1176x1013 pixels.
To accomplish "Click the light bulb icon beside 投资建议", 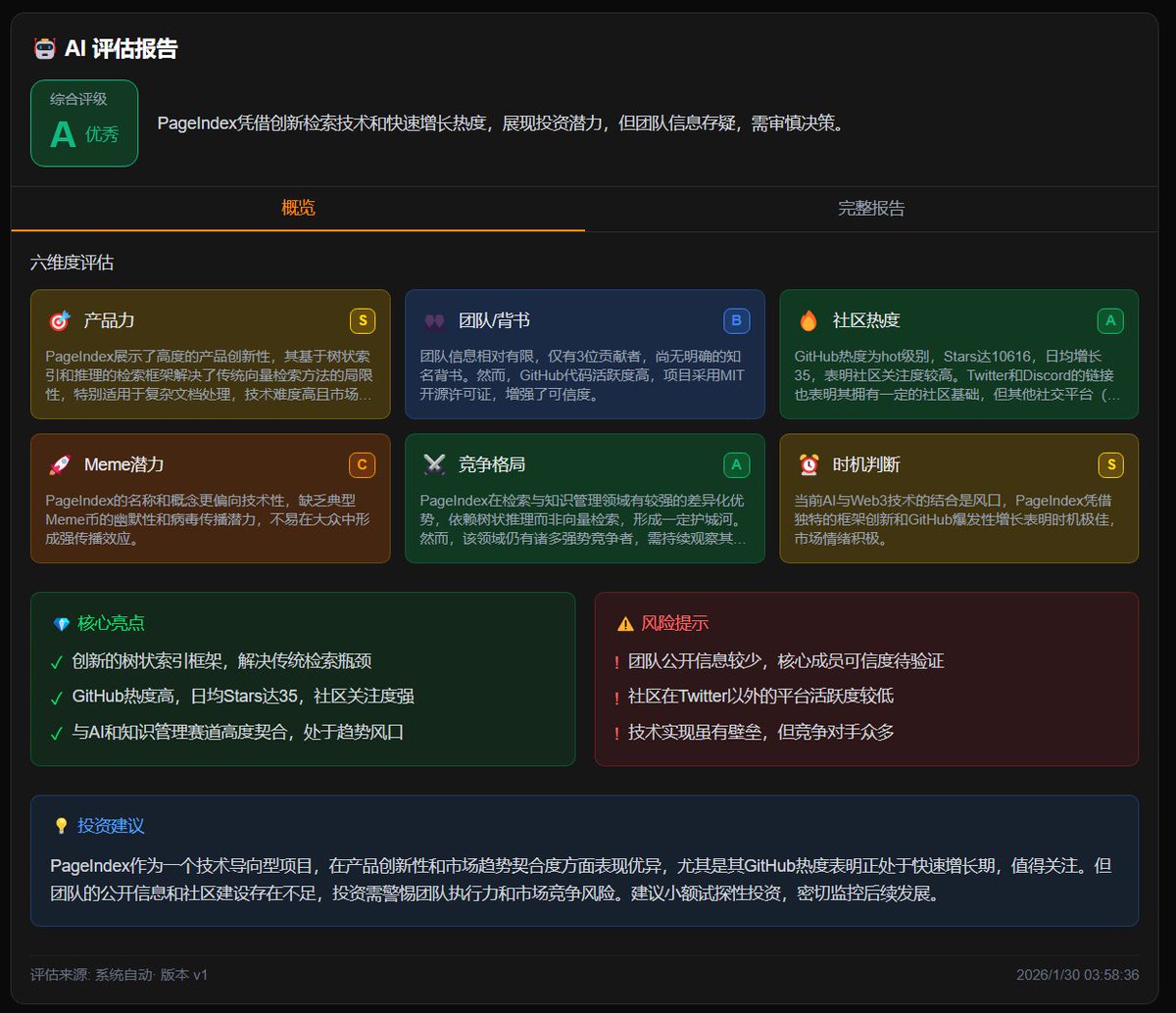I will pos(61,826).
